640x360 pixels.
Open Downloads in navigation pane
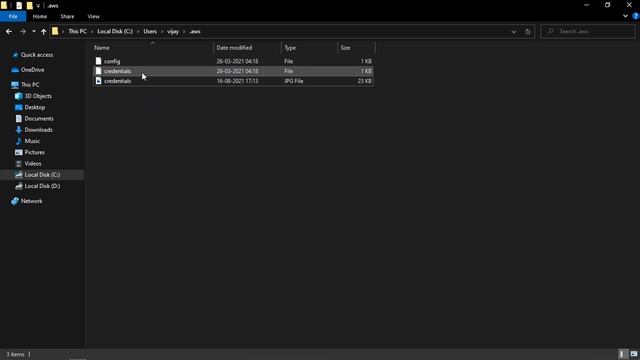pos(38,130)
